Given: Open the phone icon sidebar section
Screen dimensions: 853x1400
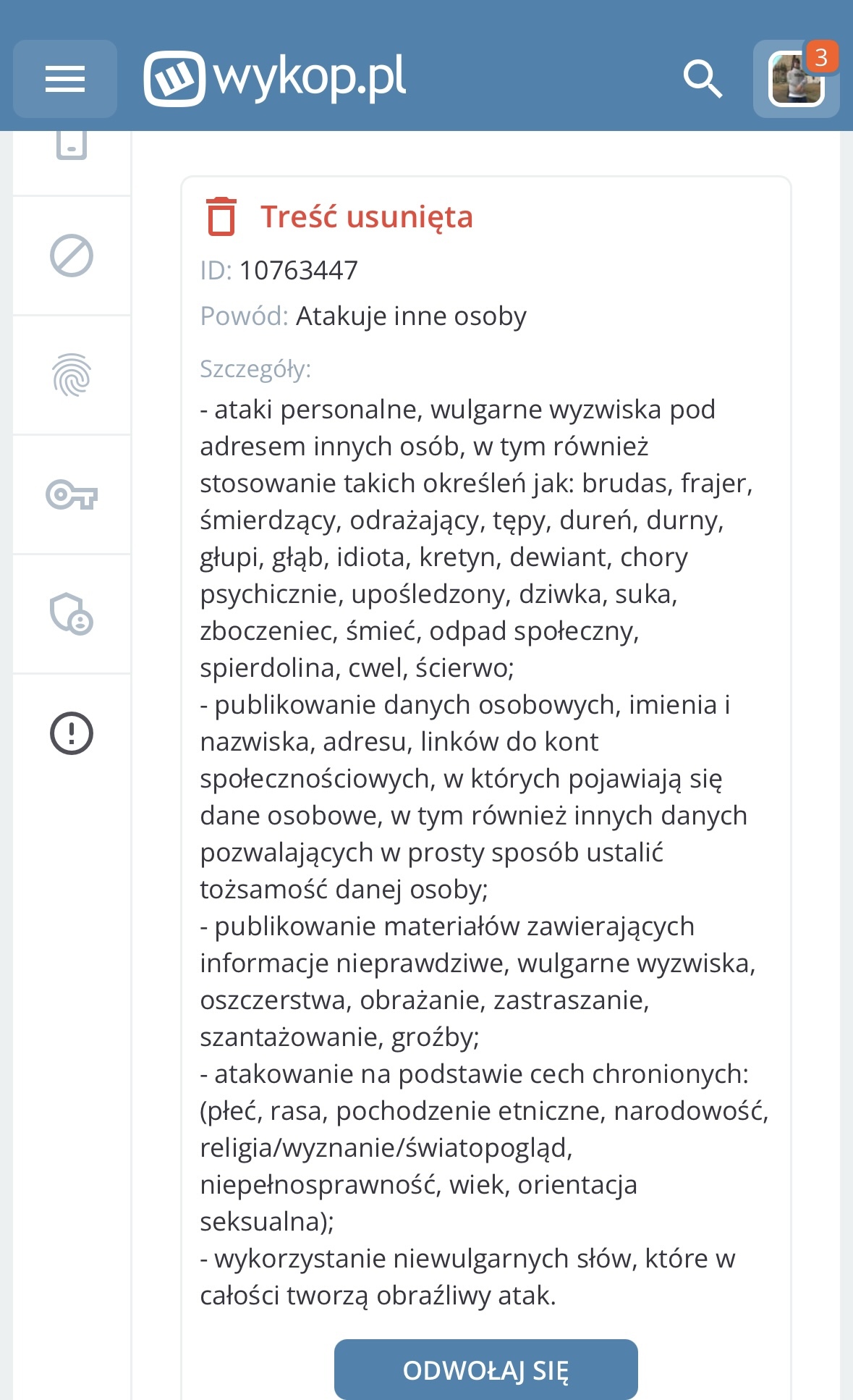Looking at the screenshot, I should click(x=72, y=145).
